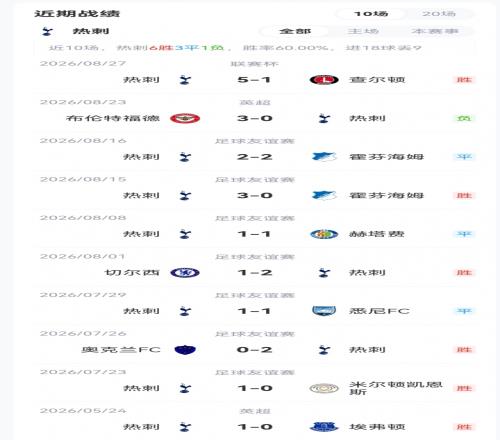Click the Auckland FC (奥克兰FC) crest
Screen dimensions: 500x440
185,350
